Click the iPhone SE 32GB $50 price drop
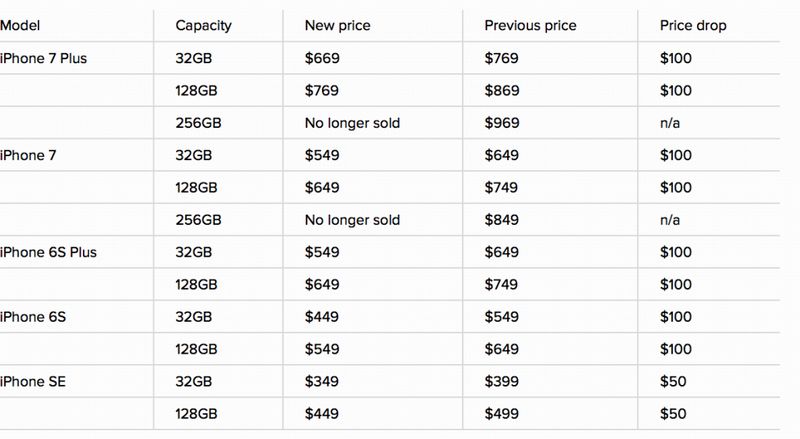Screen dimensions: 800x439 (x=672, y=382)
